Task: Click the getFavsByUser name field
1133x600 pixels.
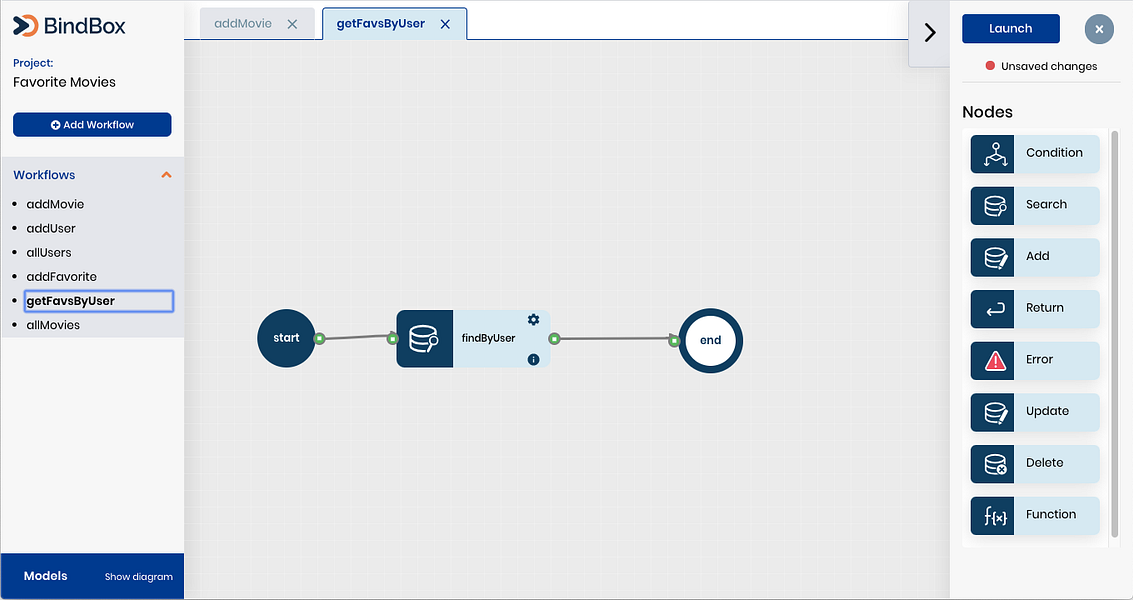Action: 99,301
